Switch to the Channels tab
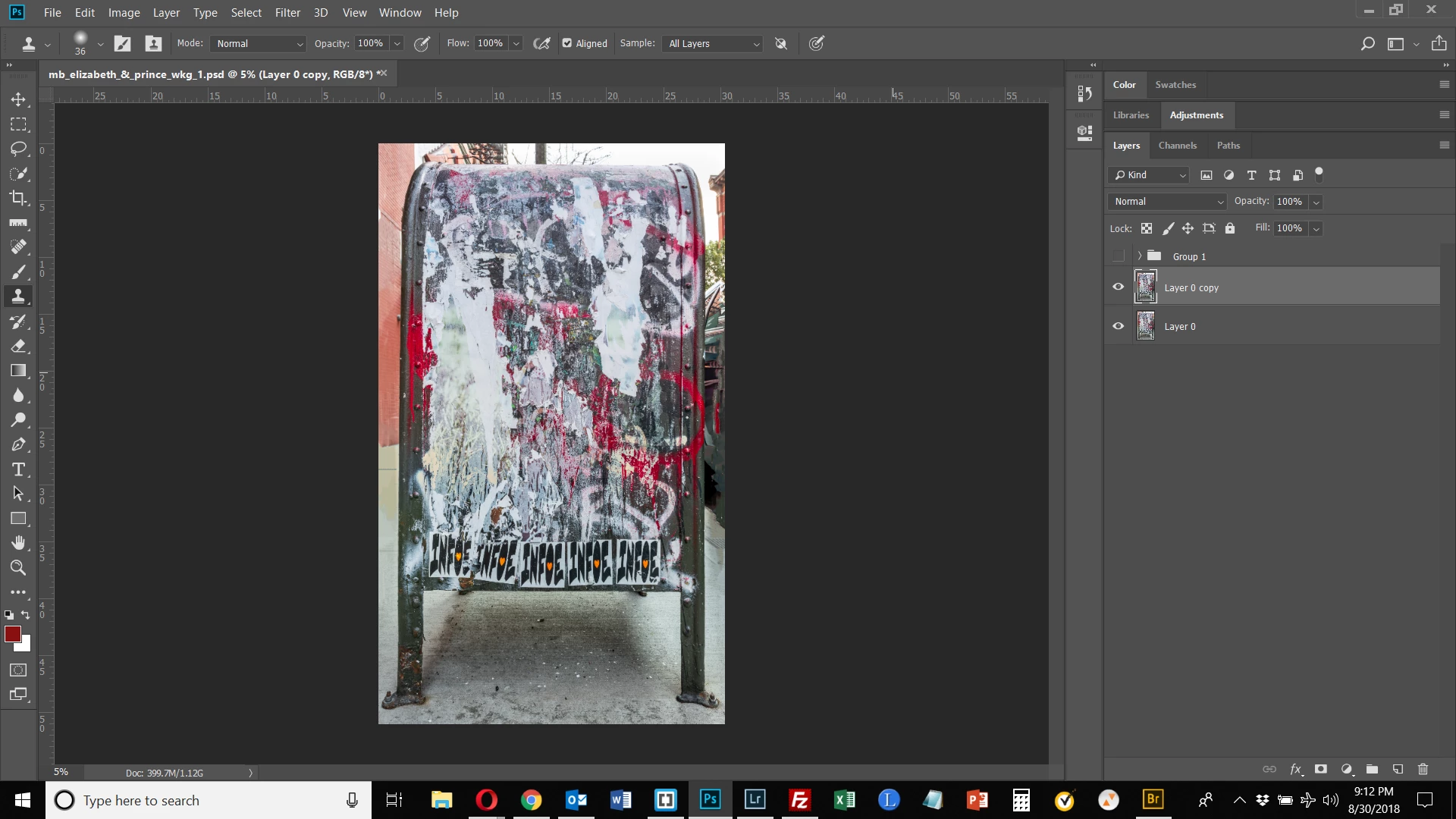1456x819 pixels. click(1177, 146)
